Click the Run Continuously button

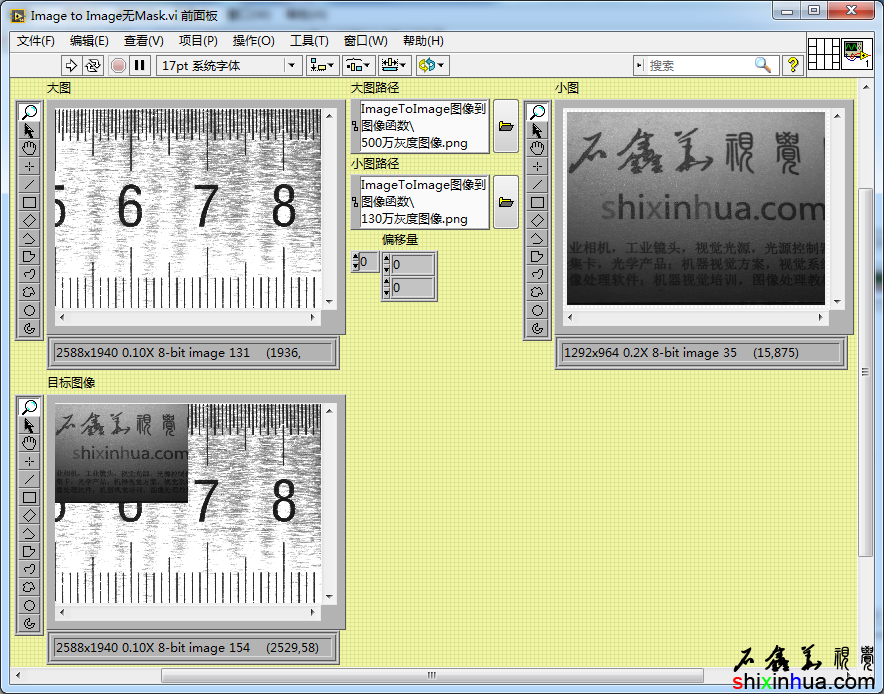coord(93,65)
